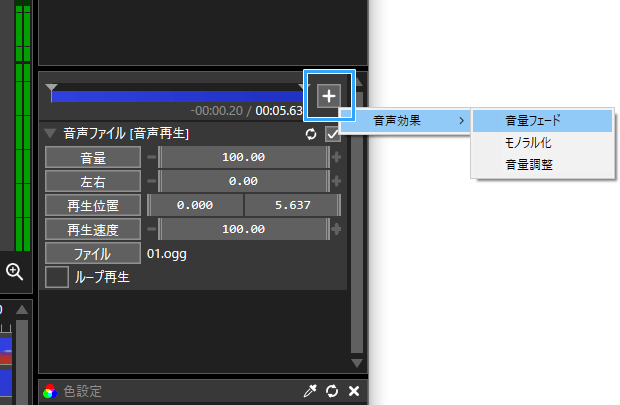Decrease 左右 with the minus button
620x405 pixels.
click(151, 182)
